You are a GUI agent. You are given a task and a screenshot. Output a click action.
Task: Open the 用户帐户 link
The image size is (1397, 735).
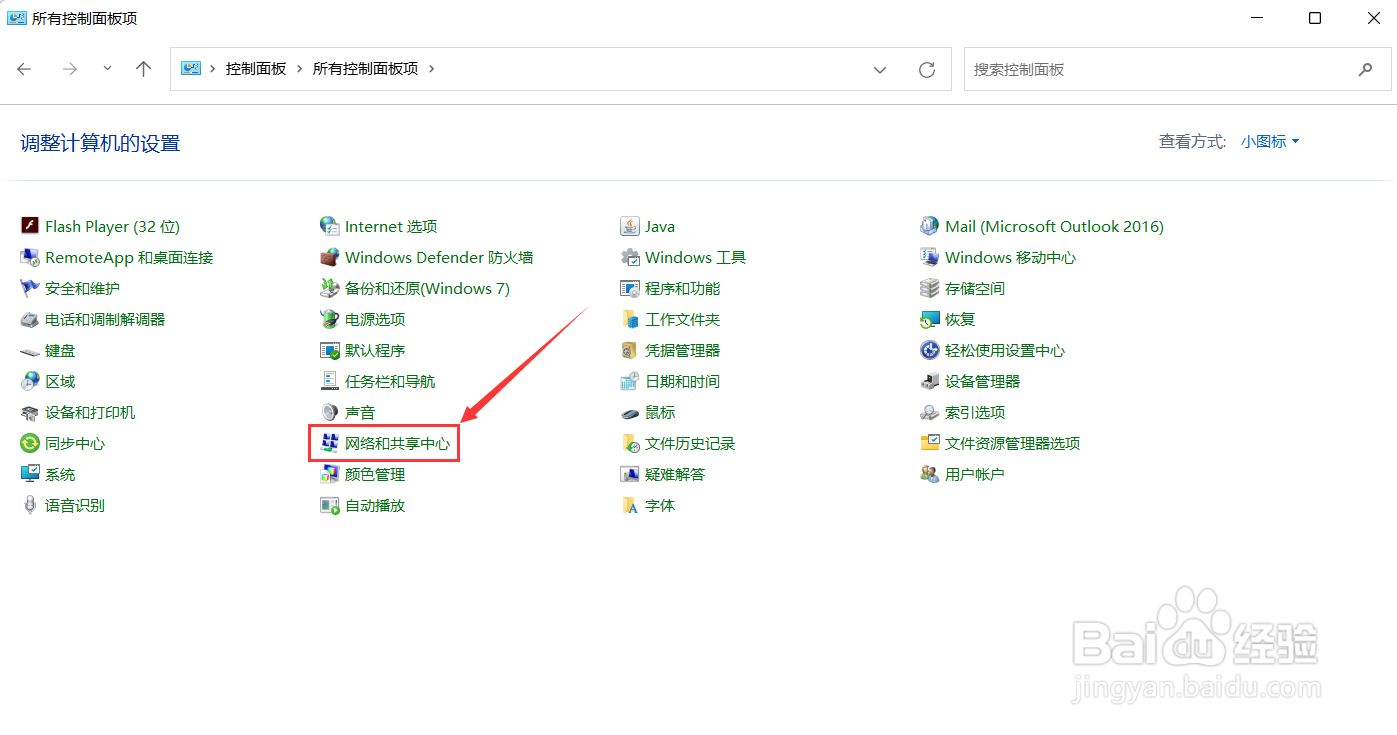click(x=975, y=475)
